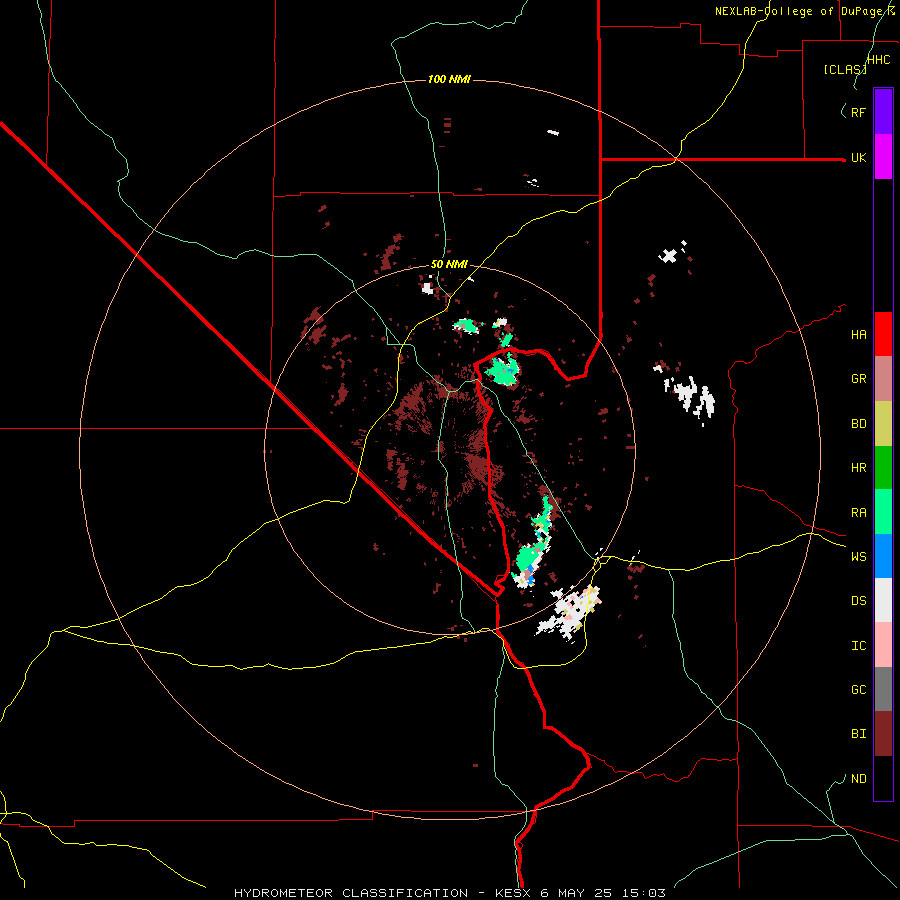900x900 pixels.
Task: Click the [CLAS] units label
Action: coord(845,69)
